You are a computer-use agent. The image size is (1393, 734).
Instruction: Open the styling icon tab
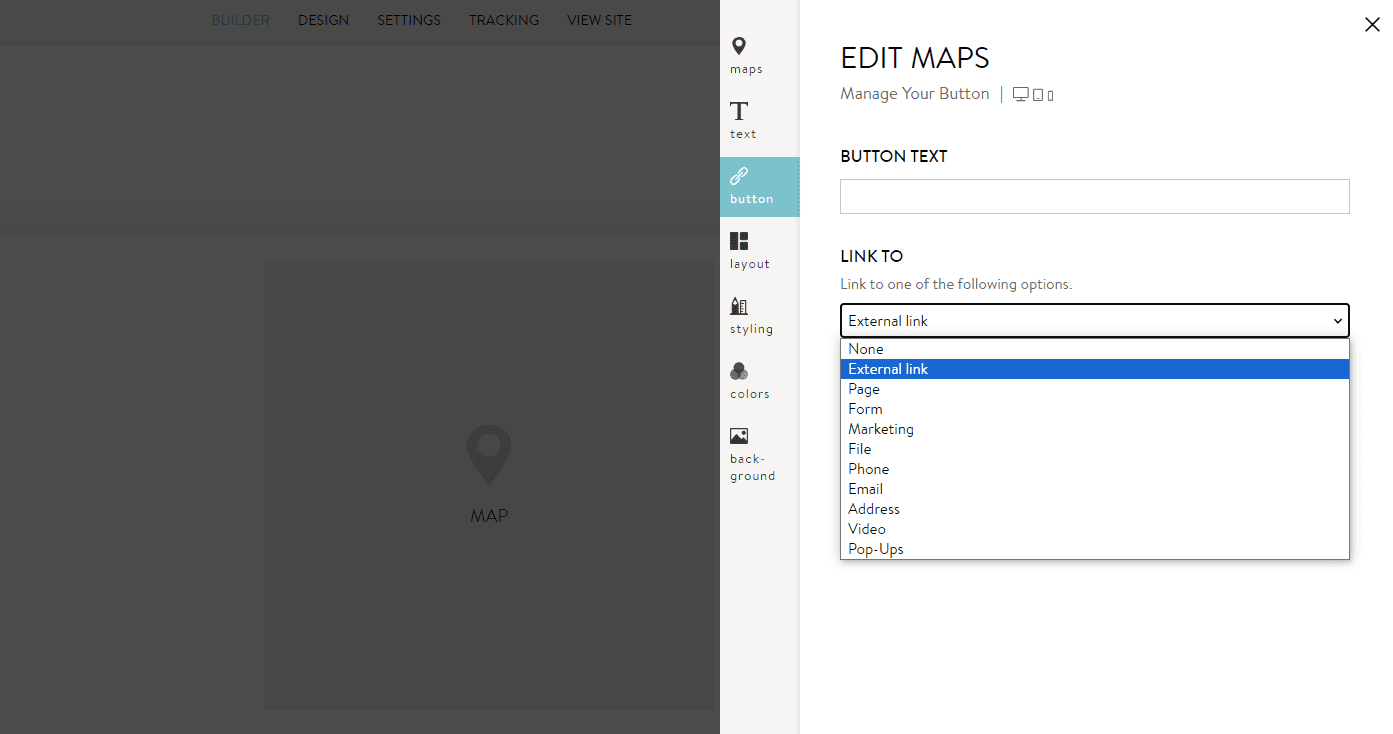pos(739,306)
